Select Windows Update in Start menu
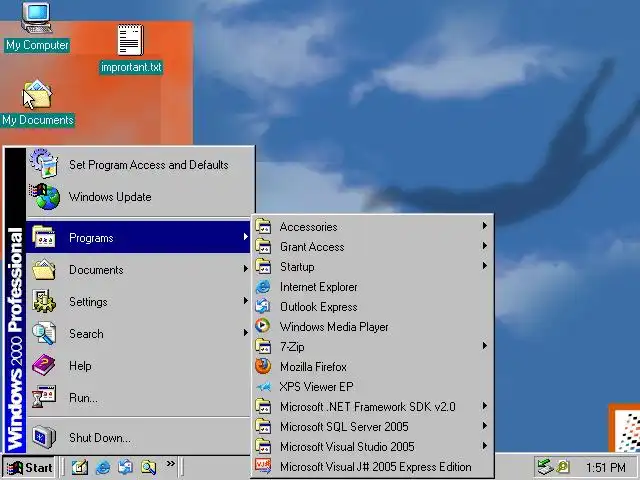Viewport: 640px width, 480px height. coord(138,197)
